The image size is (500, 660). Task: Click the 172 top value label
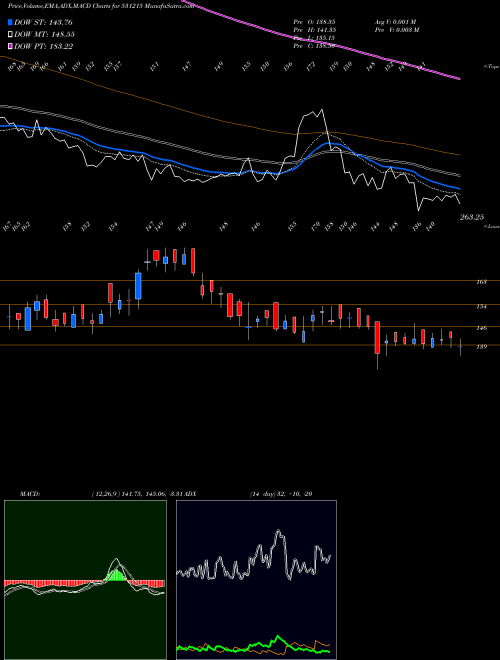(x=311, y=66)
